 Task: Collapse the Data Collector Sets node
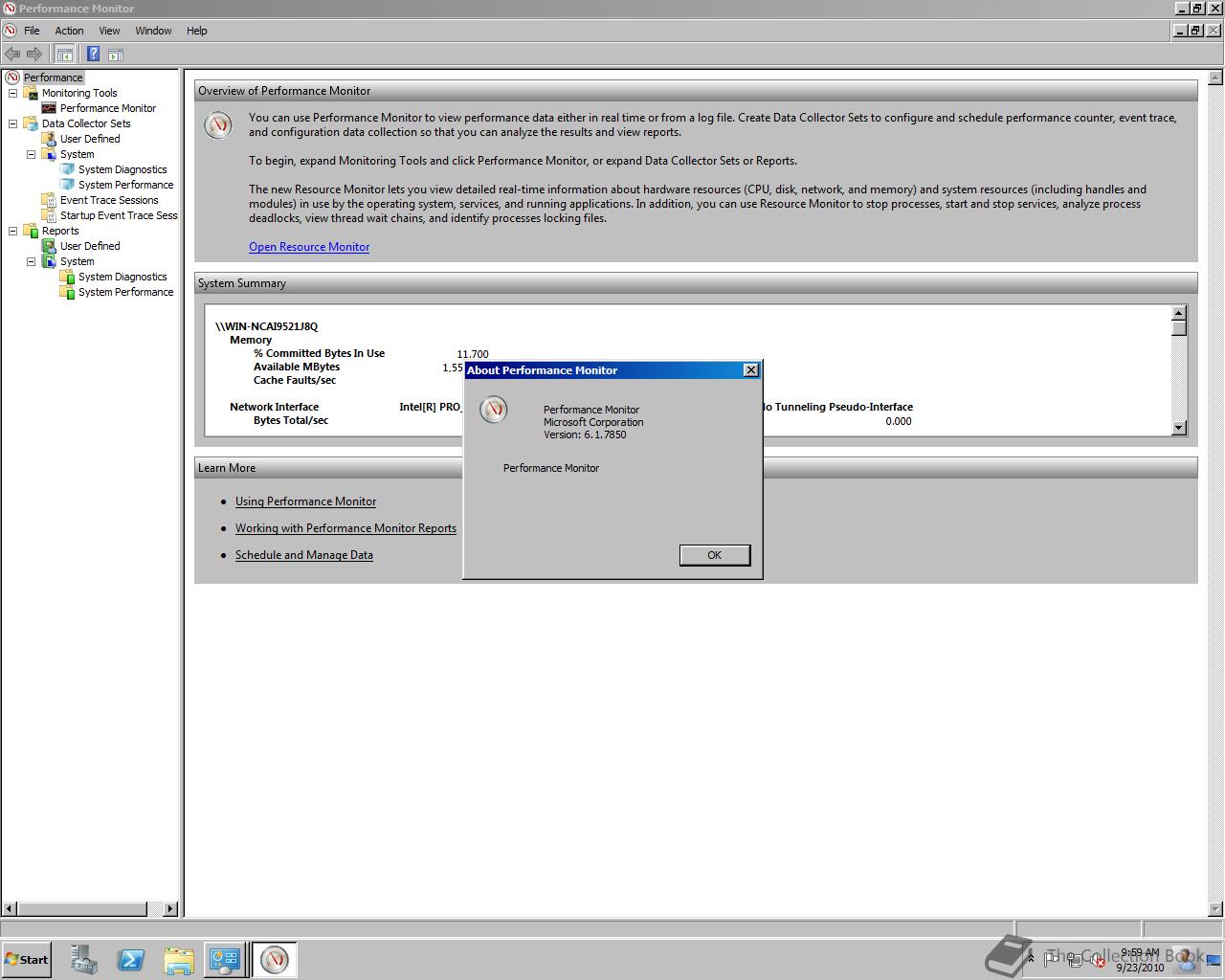[13, 123]
